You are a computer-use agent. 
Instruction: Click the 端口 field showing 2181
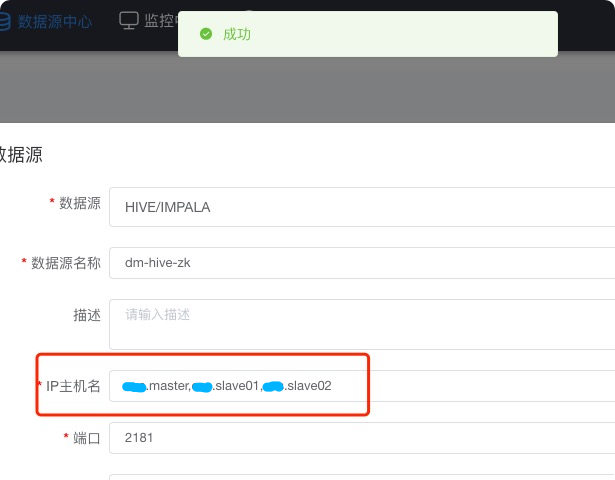coord(362,438)
